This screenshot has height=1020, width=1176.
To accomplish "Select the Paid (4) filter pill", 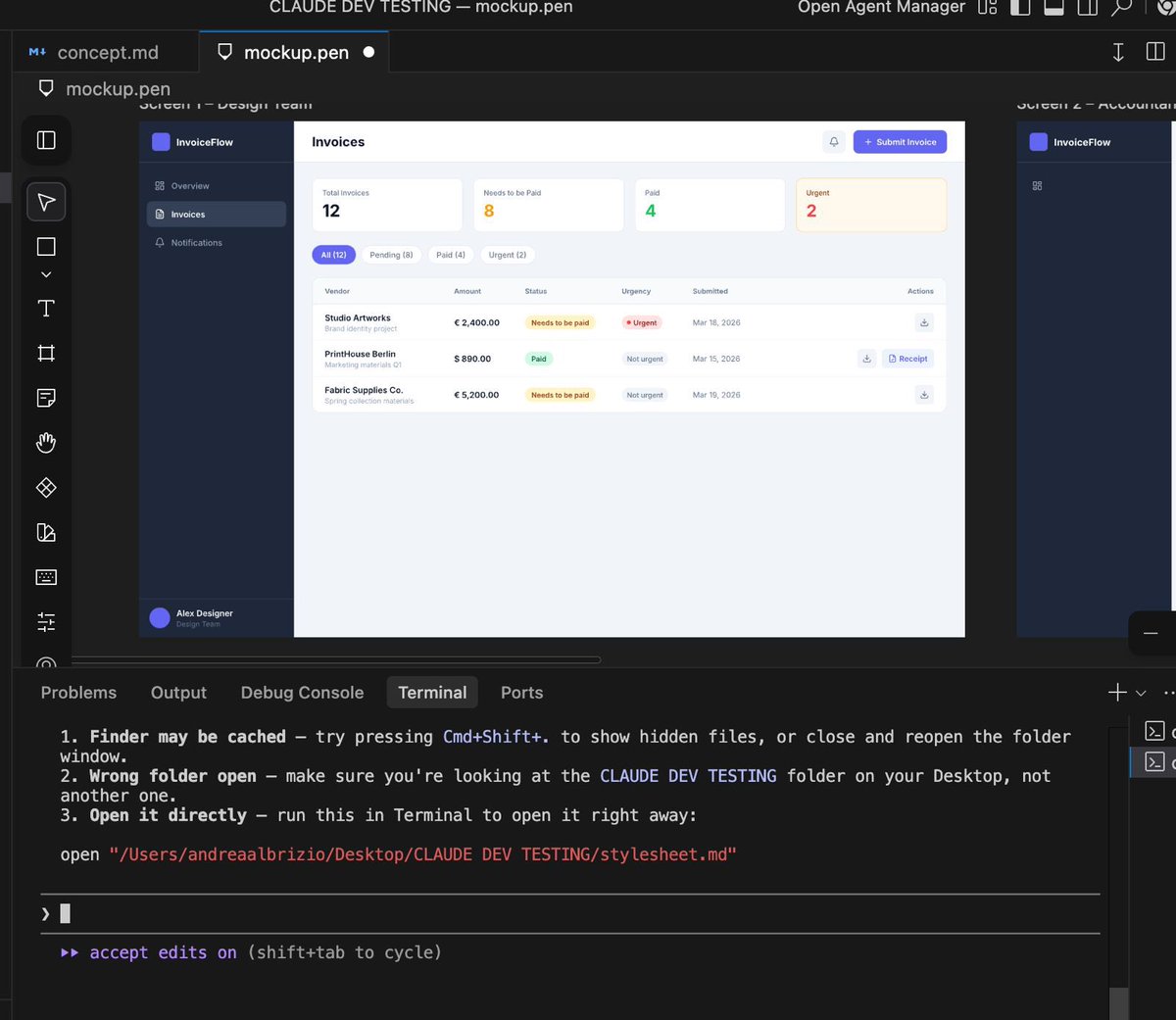I will 451,255.
